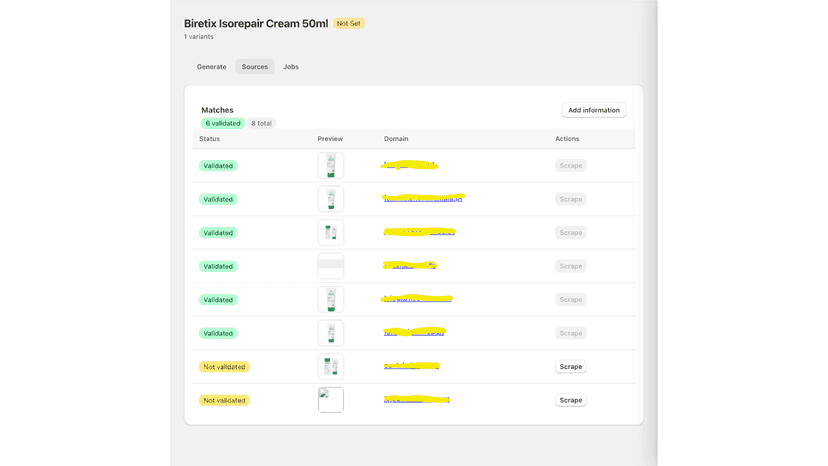828x466 pixels.
Task: Open preview thumbnail in the second Validated row
Action: (331, 199)
